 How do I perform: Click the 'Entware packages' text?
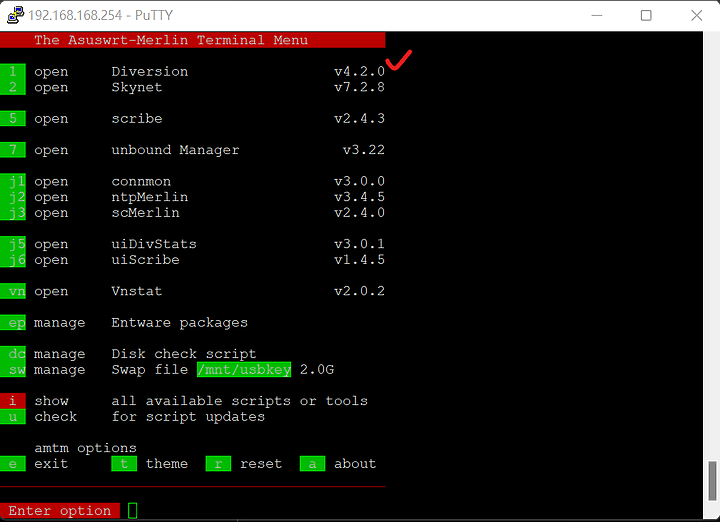pos(180,323)
